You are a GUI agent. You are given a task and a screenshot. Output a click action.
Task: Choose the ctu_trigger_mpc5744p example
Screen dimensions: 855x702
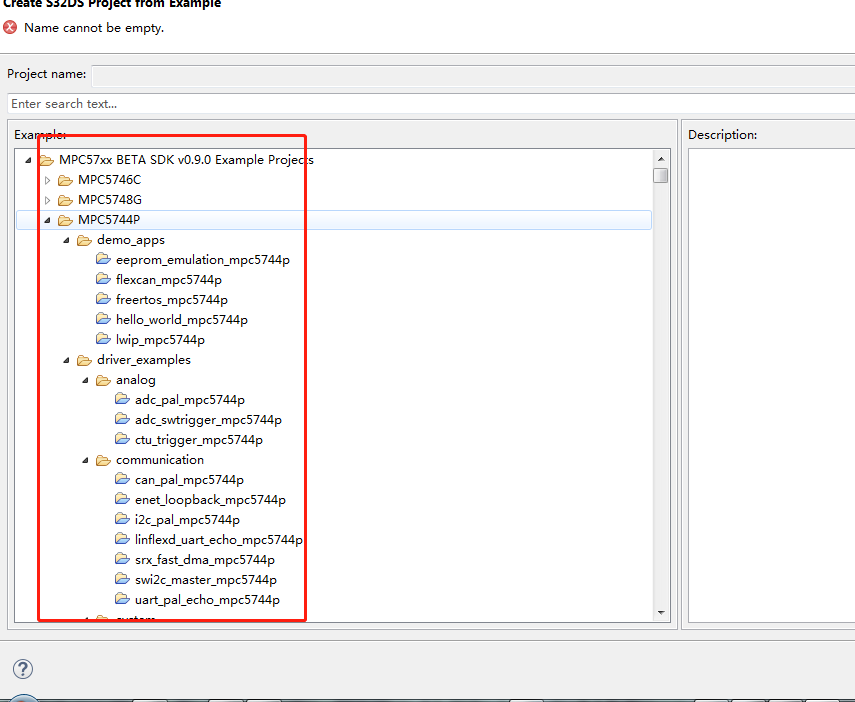(x=198, y=440)
